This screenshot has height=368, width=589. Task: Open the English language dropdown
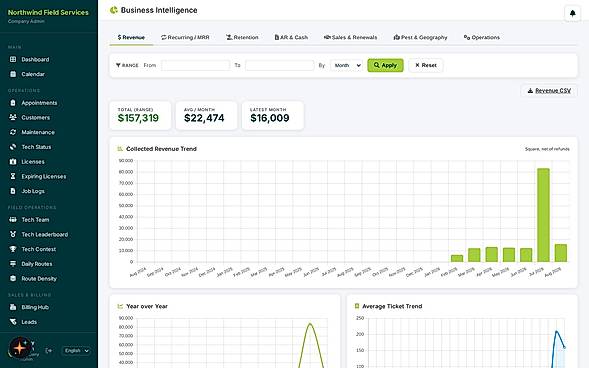[76, 350]
